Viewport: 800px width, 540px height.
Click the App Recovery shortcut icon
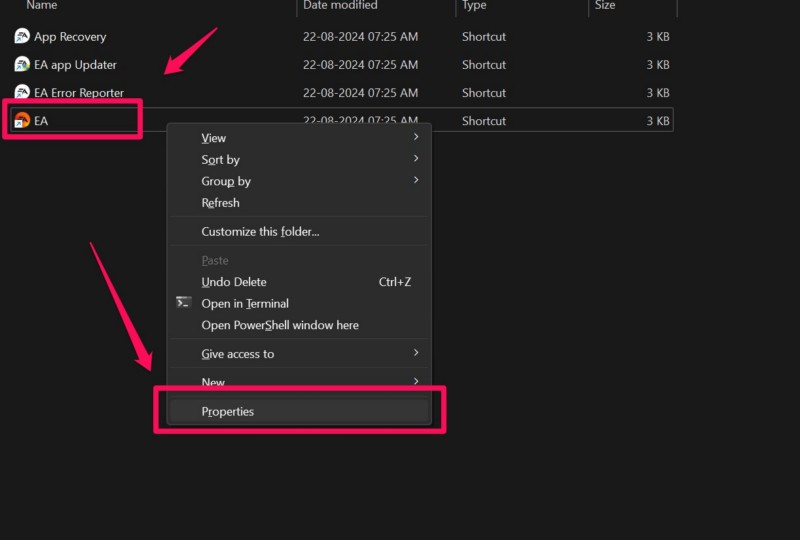(22, 37)
